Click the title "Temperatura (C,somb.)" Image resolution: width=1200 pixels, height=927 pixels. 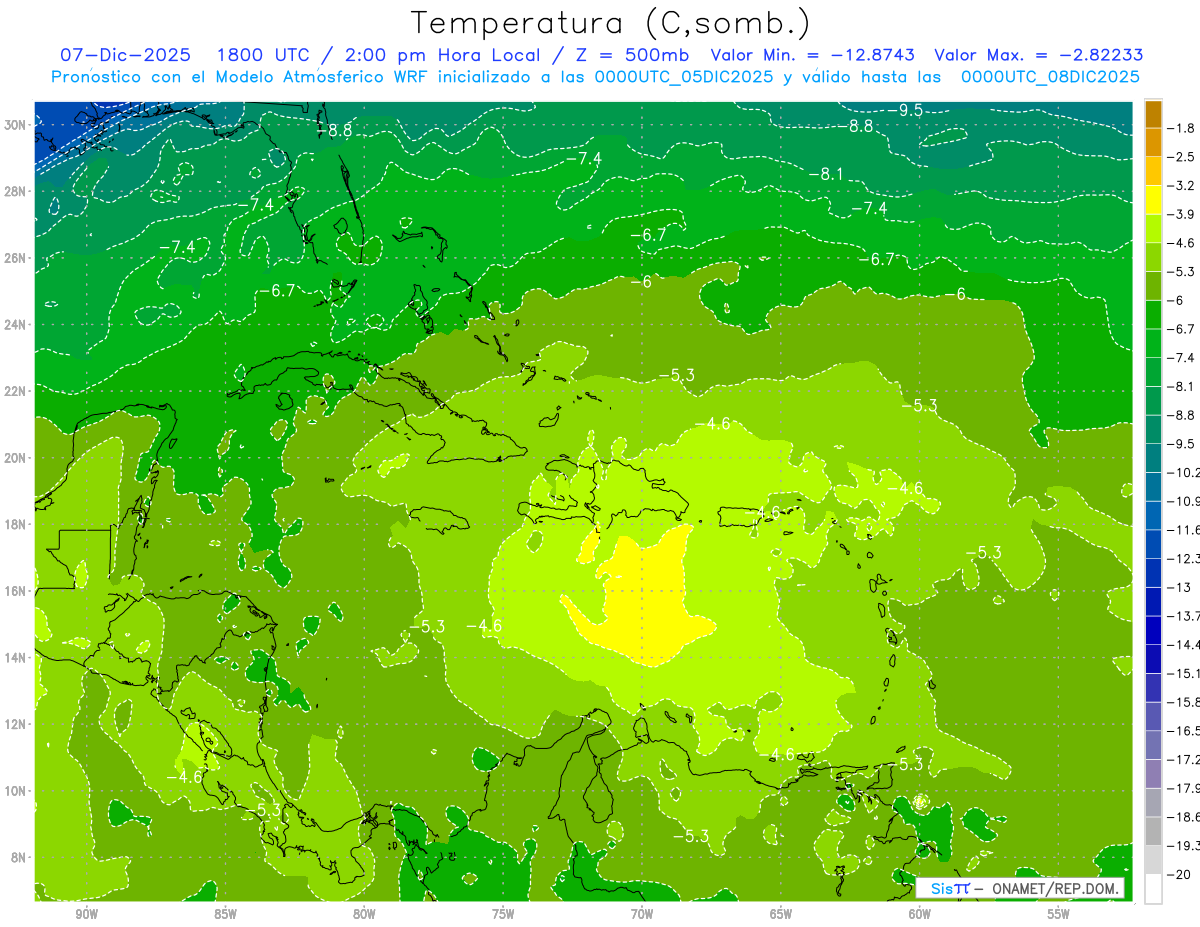click(x=611, y=23)
